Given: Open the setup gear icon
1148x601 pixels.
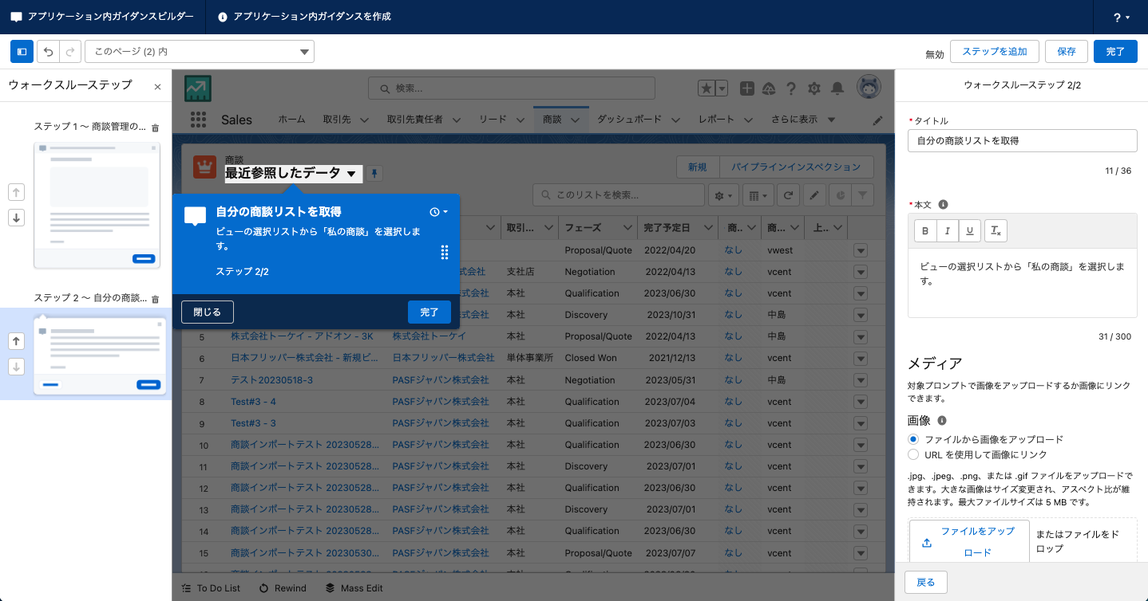Looking at the screenshot, I should pos(814,89).
